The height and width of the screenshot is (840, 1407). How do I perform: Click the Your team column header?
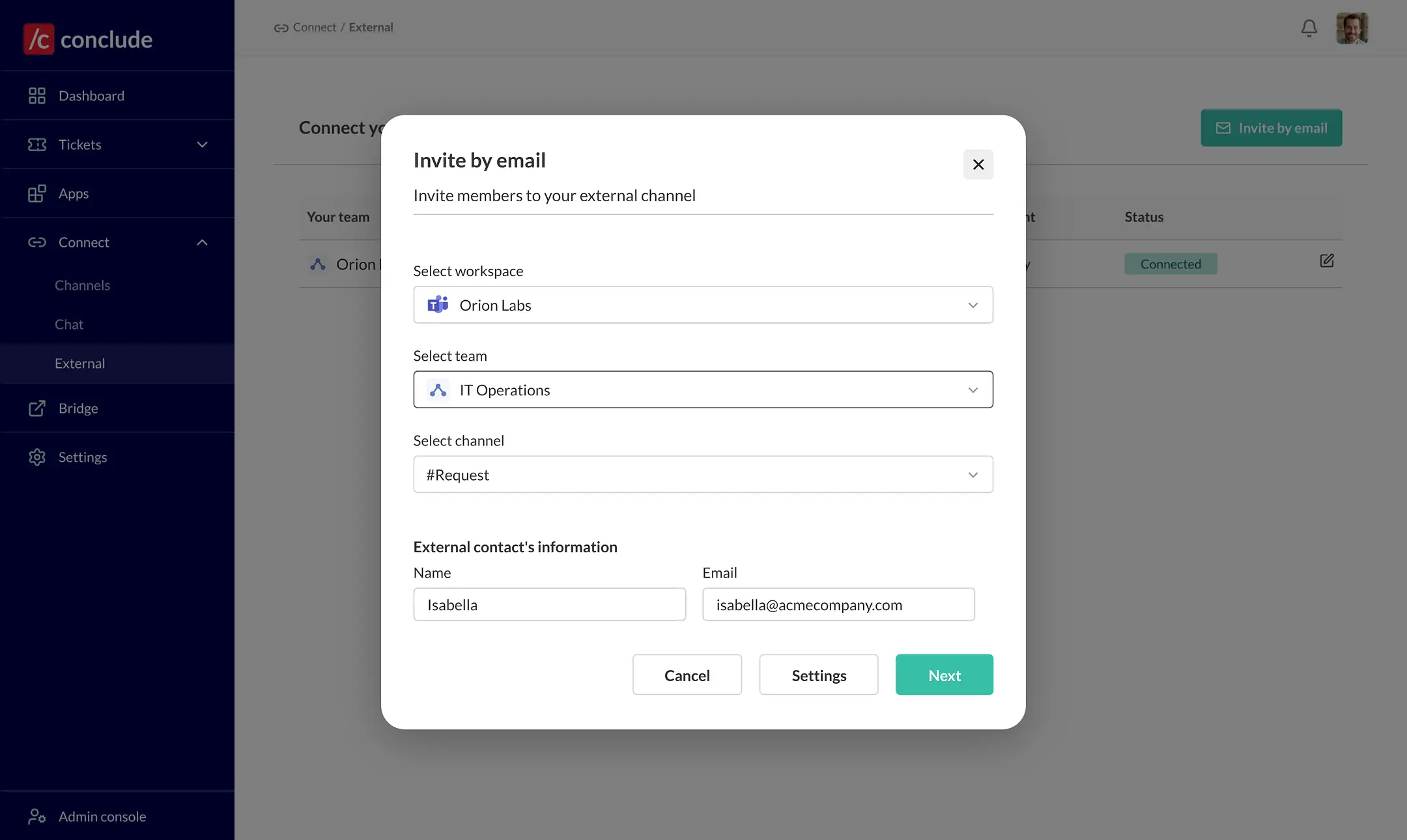(x=338, y=217)
